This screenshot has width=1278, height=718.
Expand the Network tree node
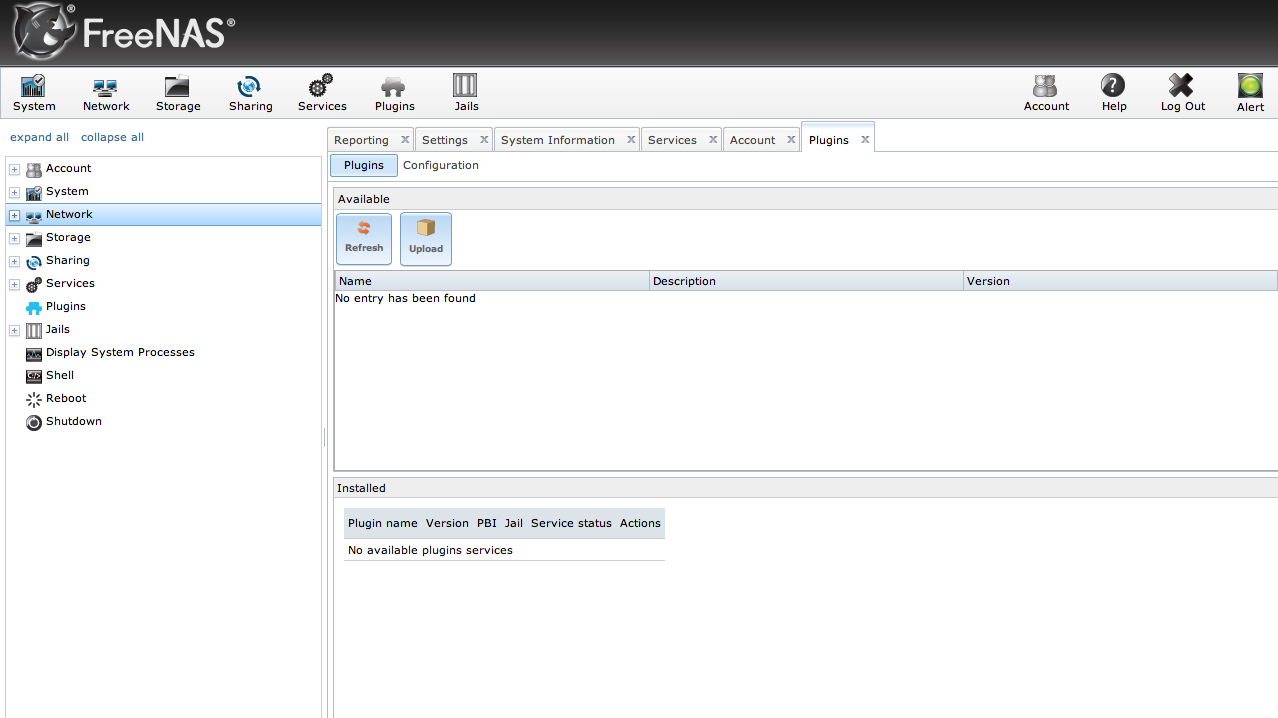click(x=14, y=215)
